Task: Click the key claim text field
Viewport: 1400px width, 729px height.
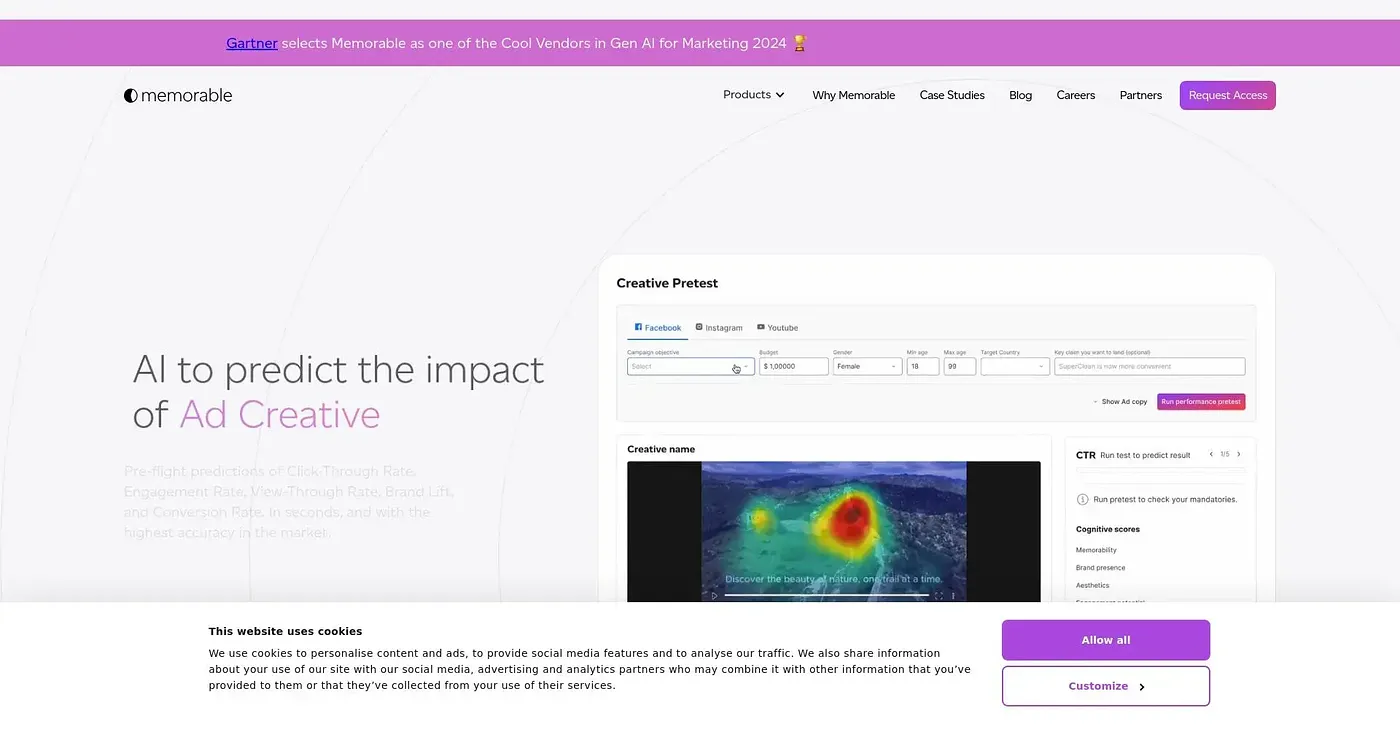Action: click(1150, 367)
